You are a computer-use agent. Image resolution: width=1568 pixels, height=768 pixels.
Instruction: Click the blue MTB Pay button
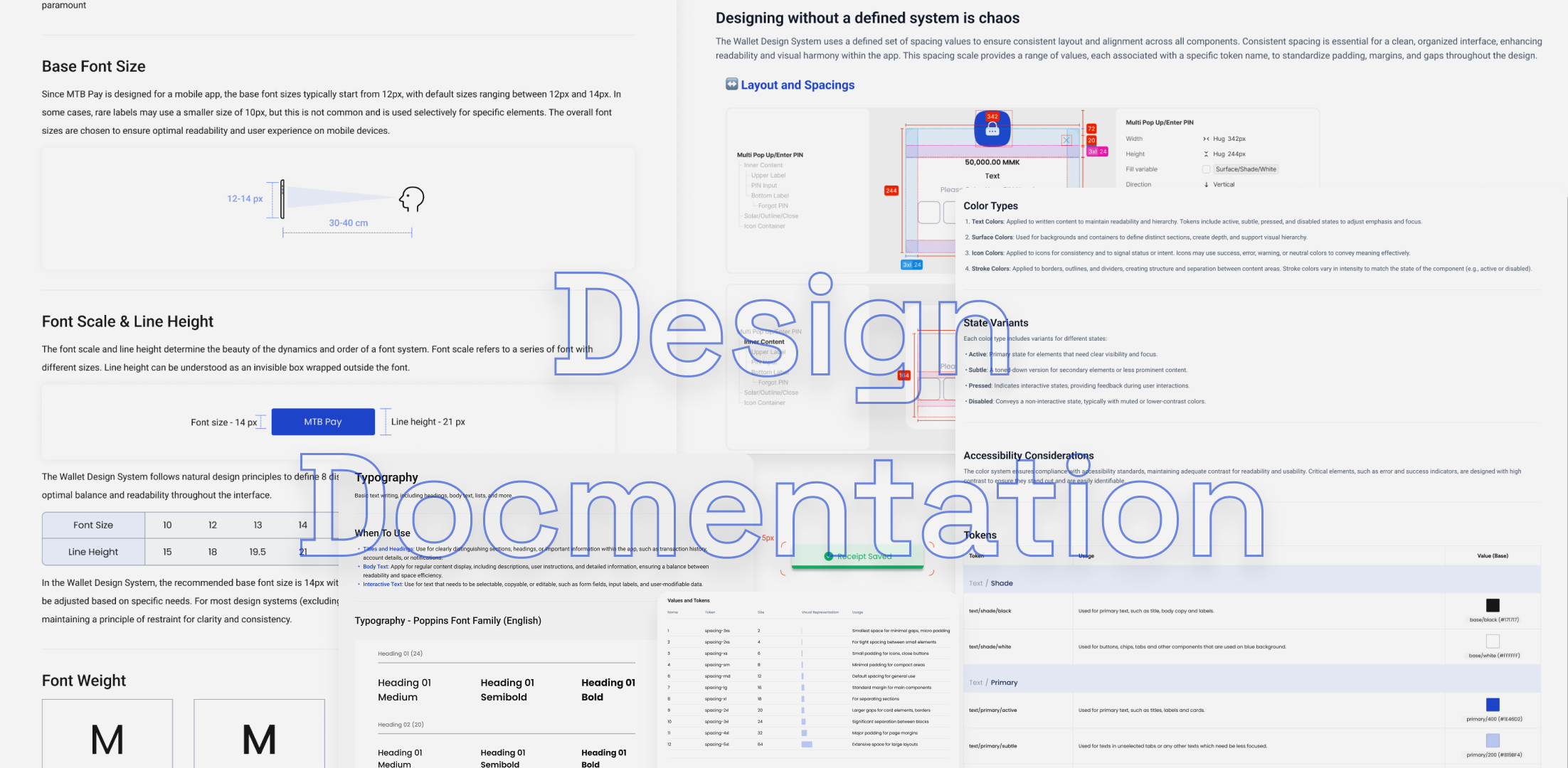click(323, 422)
